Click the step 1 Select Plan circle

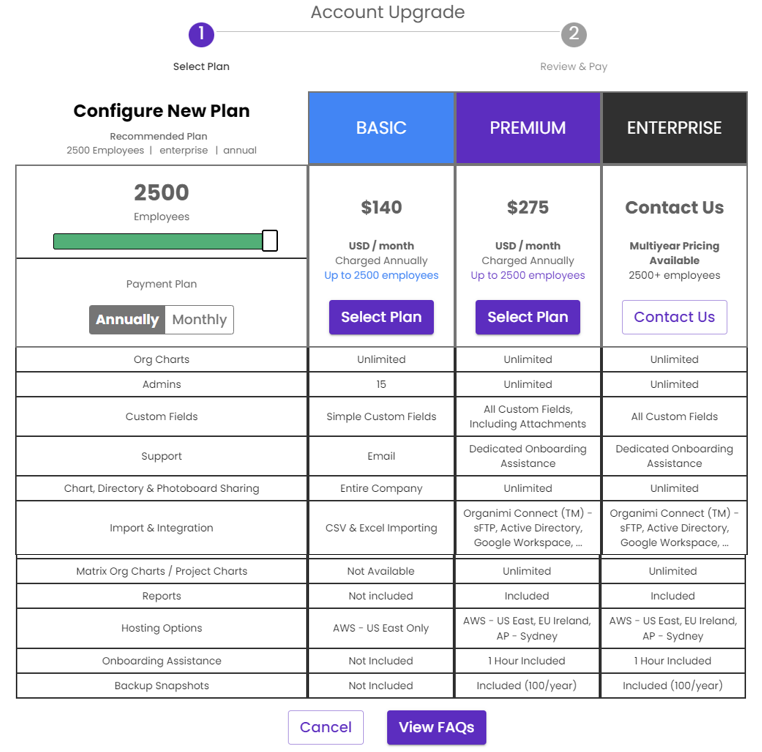click(x=201, y=35)
